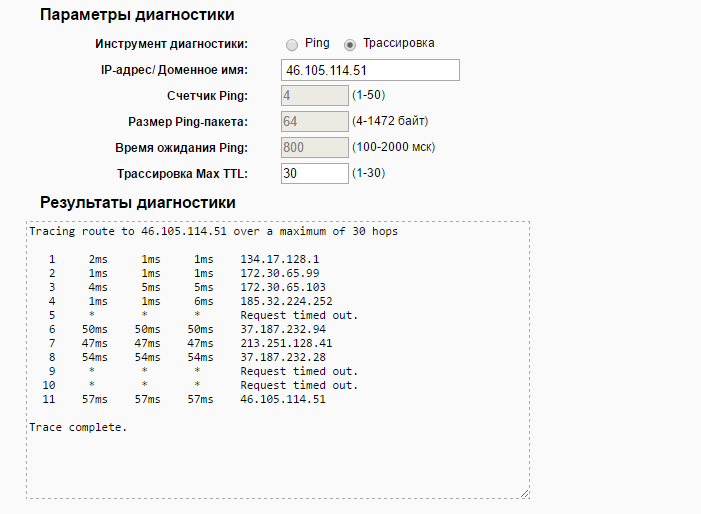Click the Время ожидания Ping field

point(314,148)
